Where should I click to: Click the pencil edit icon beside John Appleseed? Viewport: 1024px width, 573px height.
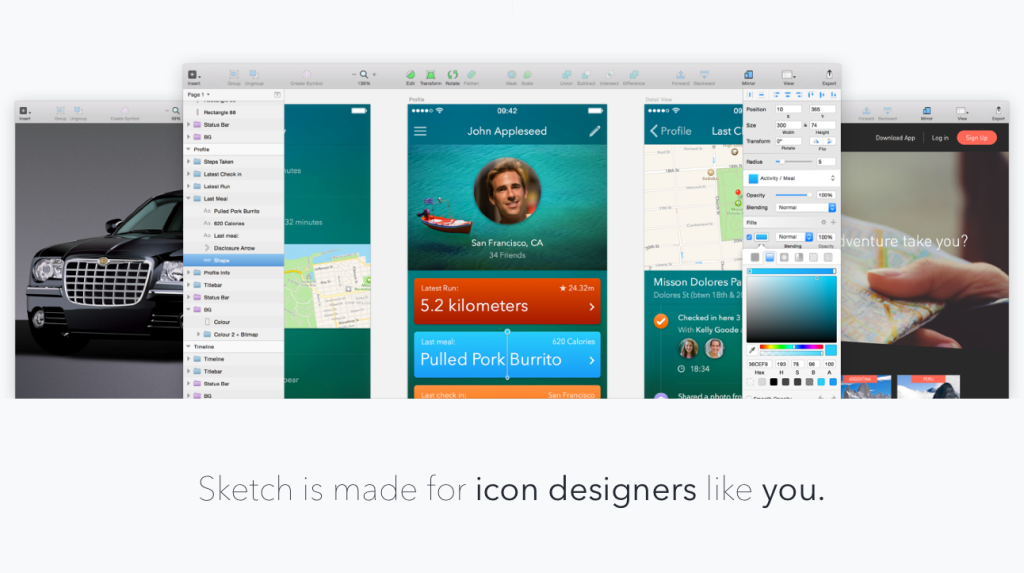click(594, 131)
